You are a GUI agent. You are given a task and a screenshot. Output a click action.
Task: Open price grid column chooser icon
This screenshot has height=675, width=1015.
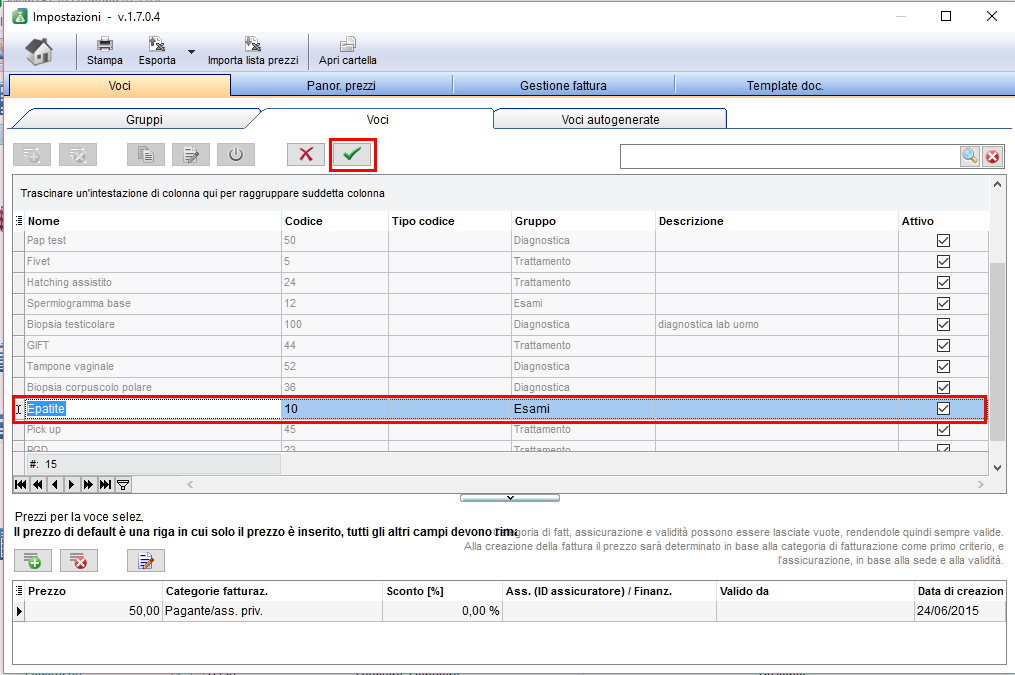(x=19, y=591)
